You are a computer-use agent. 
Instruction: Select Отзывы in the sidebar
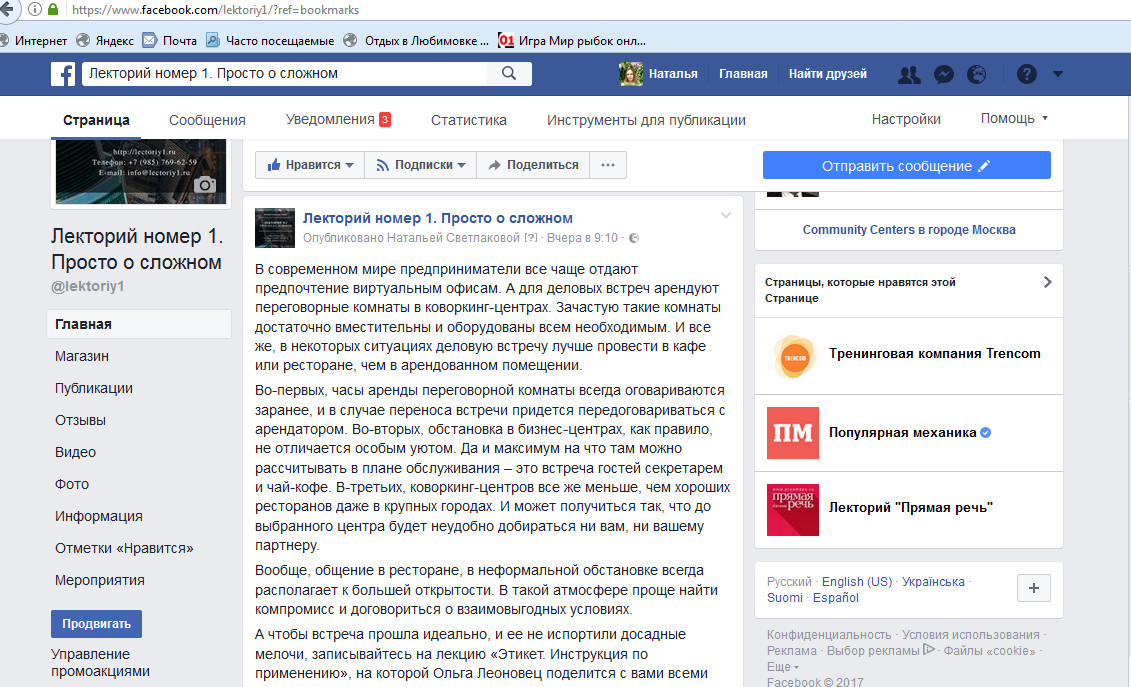click(80, 420)
